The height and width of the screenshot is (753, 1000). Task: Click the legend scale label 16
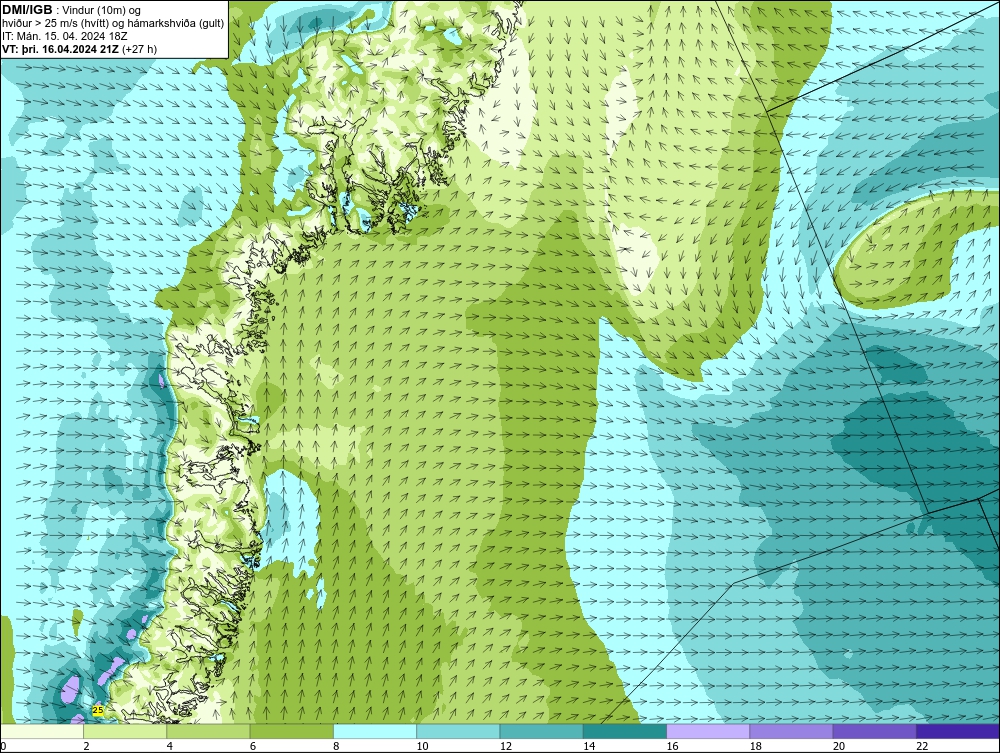pyautogui.click(x=673, y=746)
